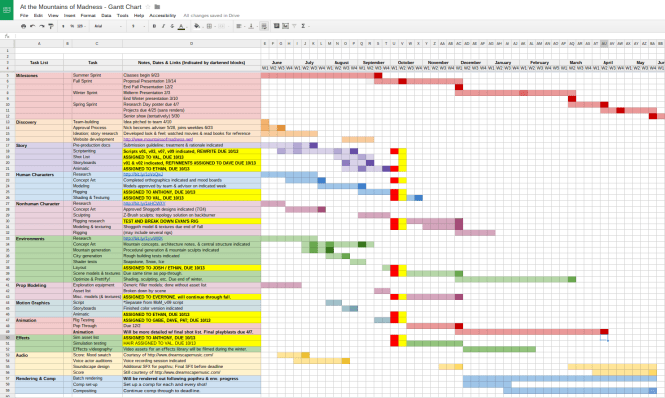
Task: Open the Edit menu
Action: (x=38, y=15)
